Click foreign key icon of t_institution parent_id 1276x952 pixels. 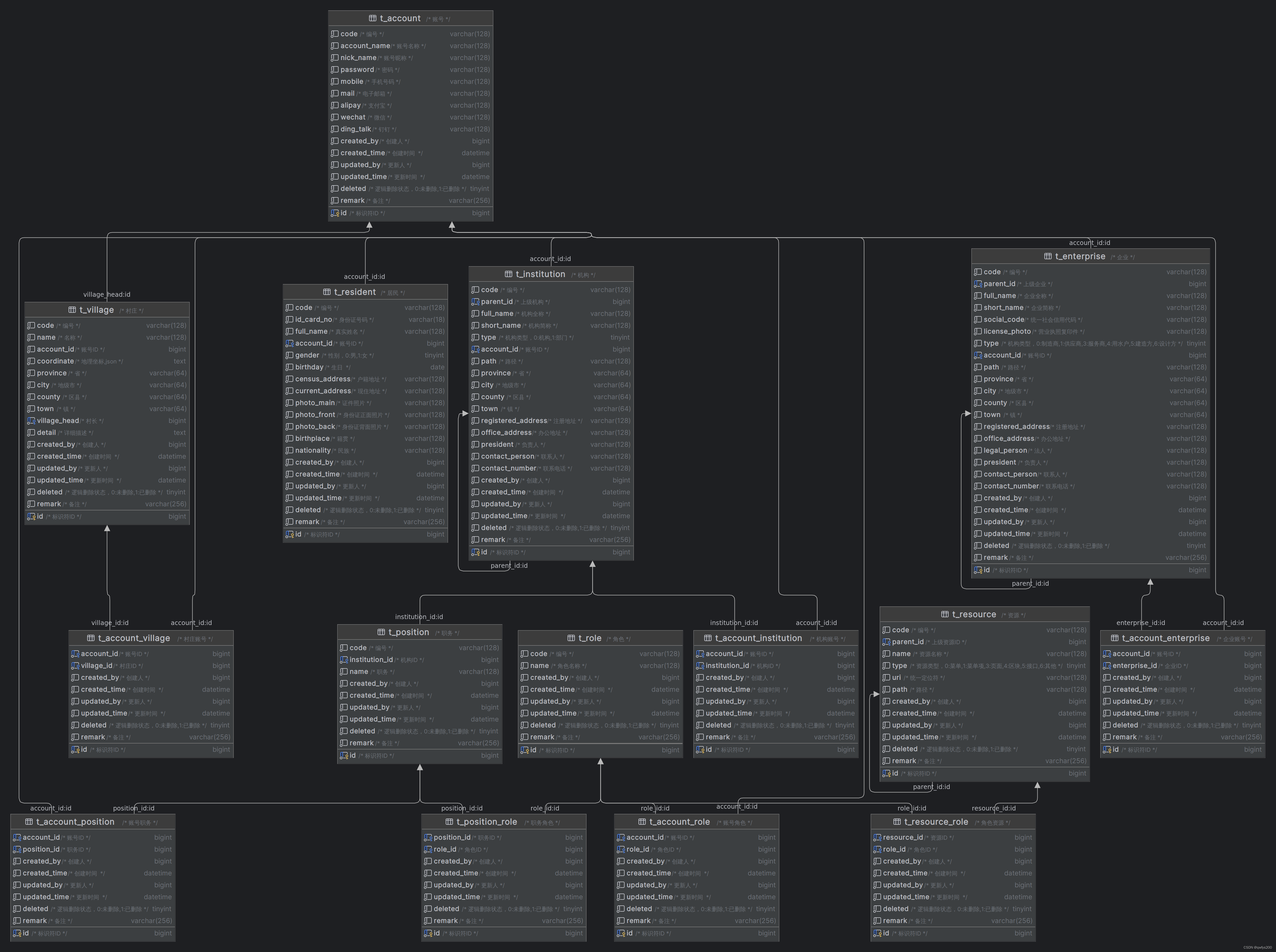click(x=475, y=302)
